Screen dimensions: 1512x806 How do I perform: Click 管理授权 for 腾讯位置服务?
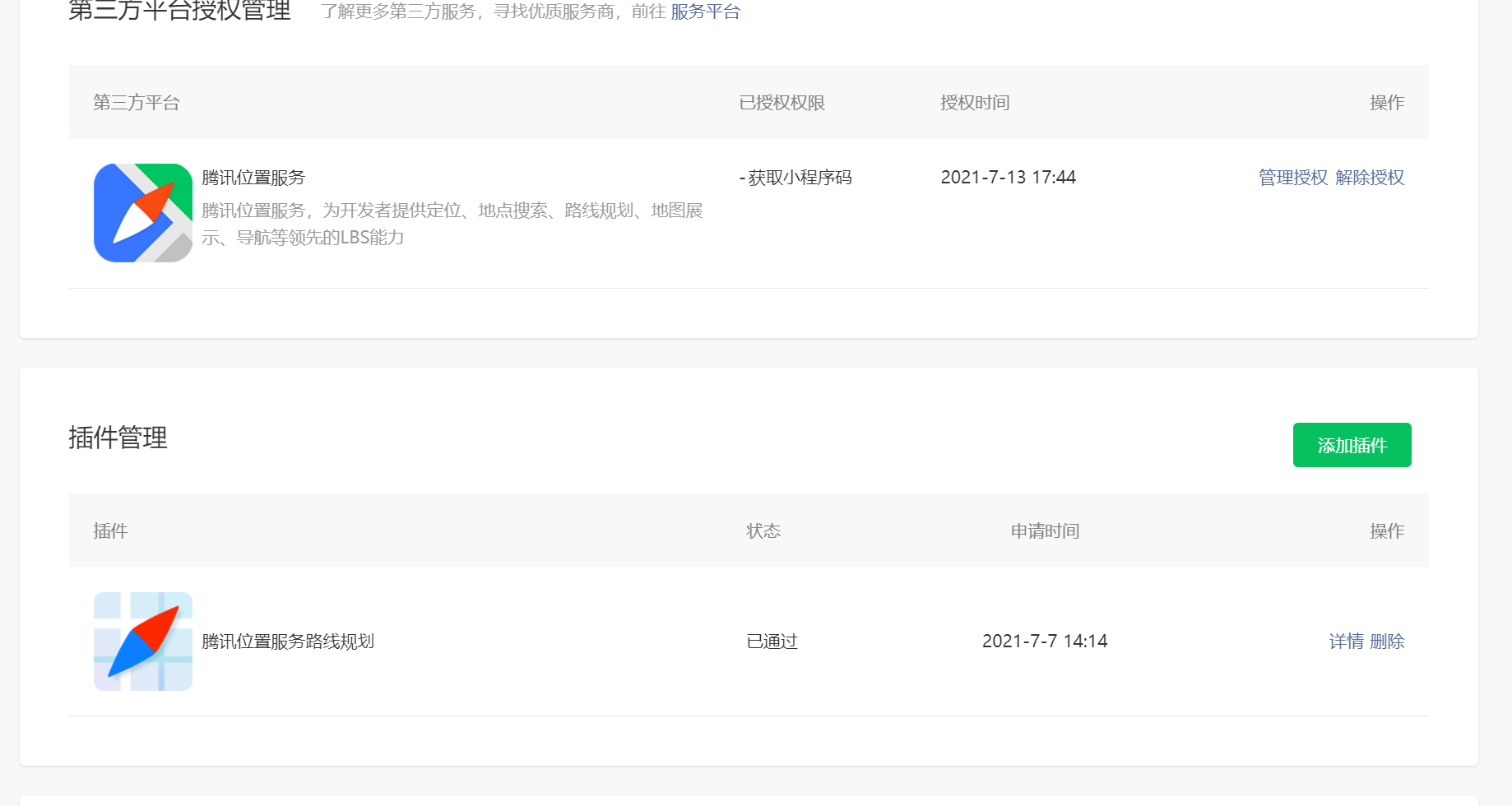[1293, 178]
